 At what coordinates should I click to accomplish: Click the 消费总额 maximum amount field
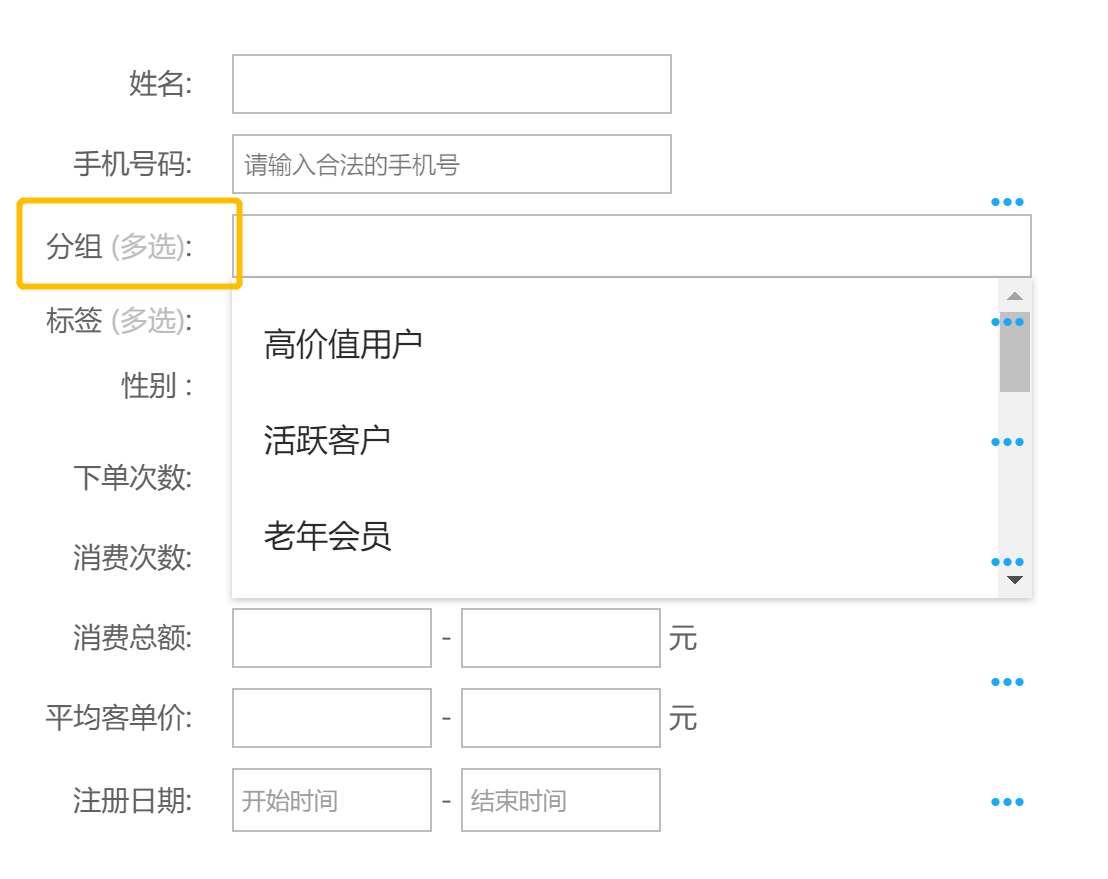560,638
